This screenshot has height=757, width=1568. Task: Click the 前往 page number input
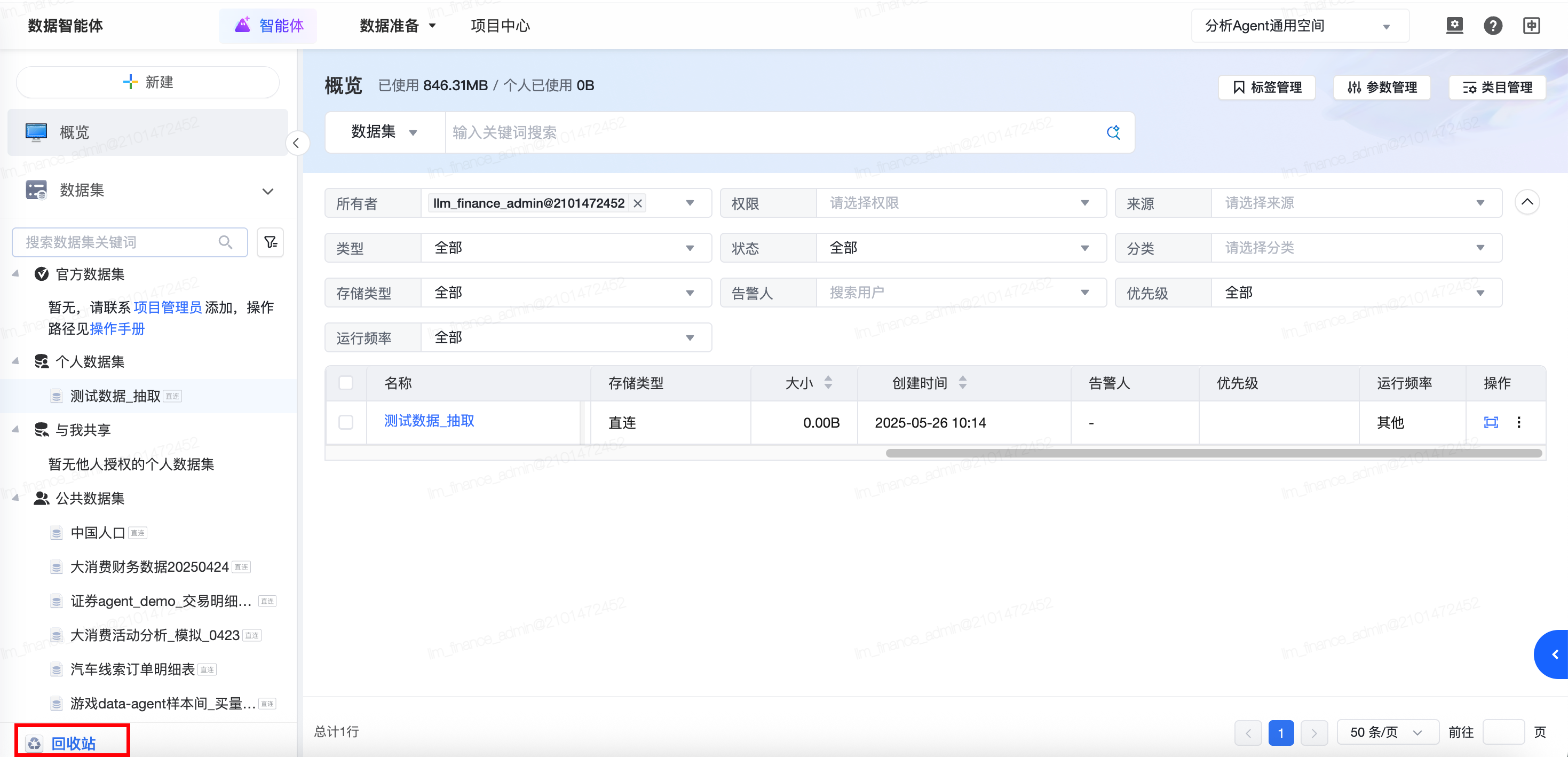pos(1503,732)
